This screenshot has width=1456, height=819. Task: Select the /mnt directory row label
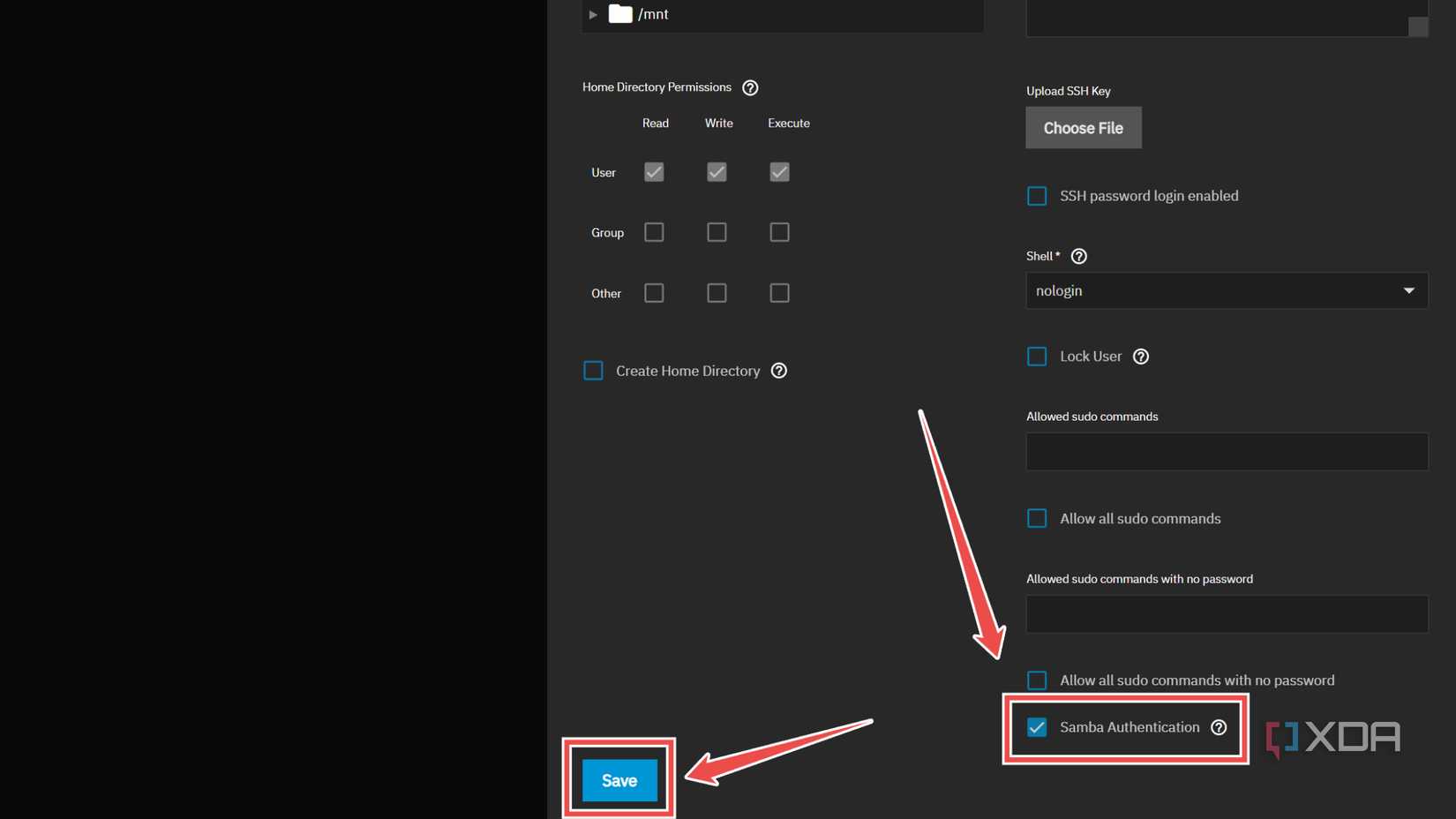(653, 14)
